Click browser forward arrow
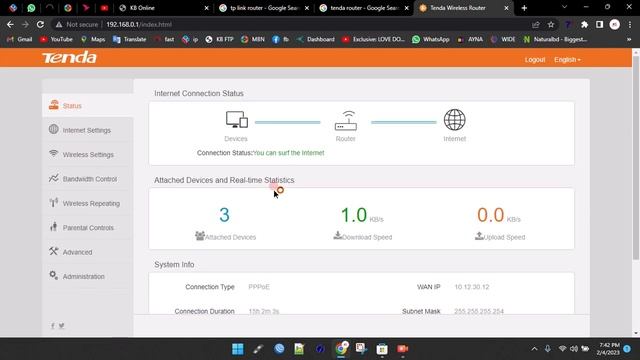 [x=25, y=24]
